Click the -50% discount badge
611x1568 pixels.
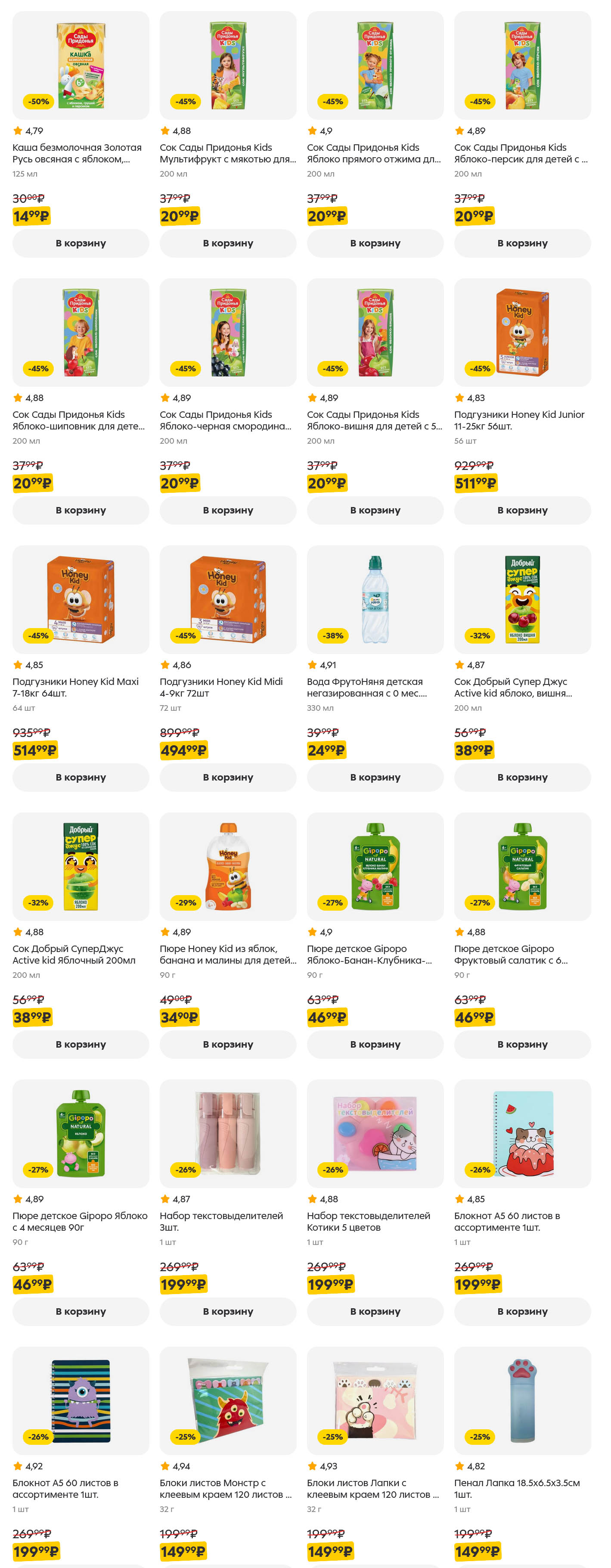point(38,102)
